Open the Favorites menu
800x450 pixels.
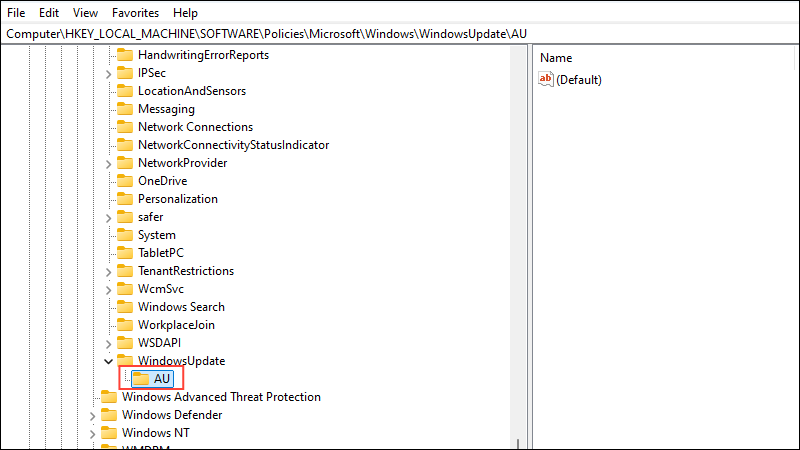pyautogui.click(x=135, y=13)
